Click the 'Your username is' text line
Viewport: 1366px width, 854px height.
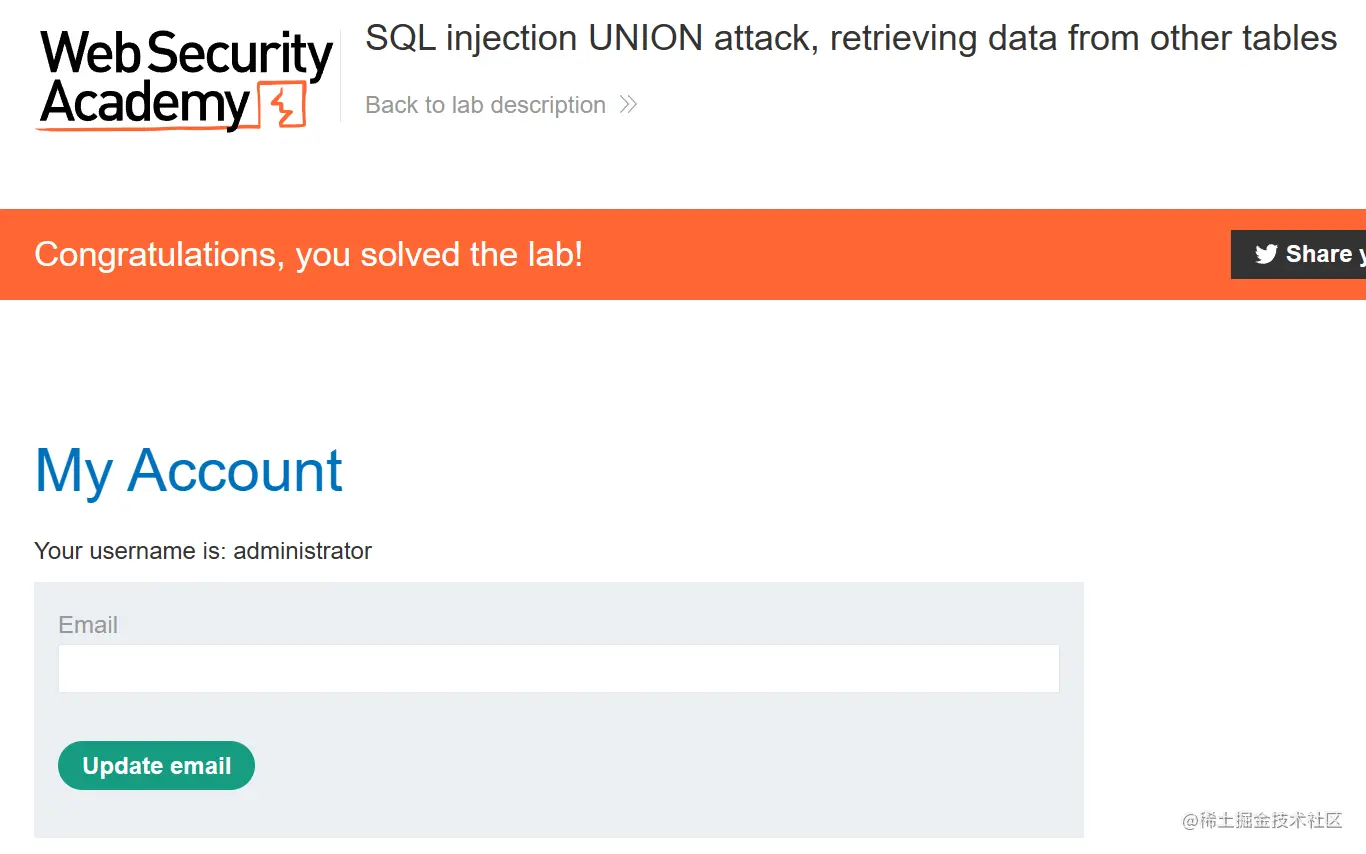tap(203, 551)
